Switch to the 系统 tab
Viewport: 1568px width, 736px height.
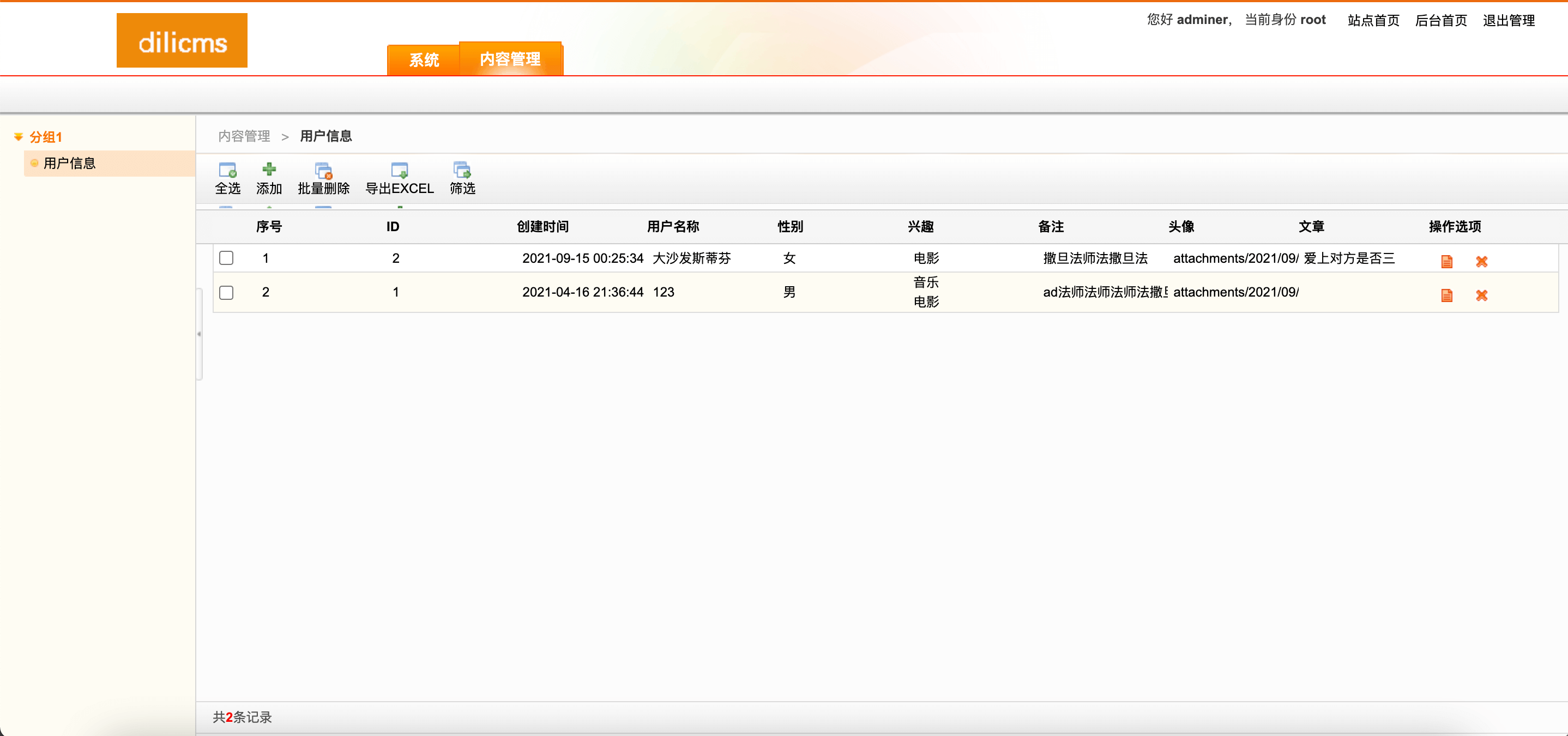click(424, 59)
